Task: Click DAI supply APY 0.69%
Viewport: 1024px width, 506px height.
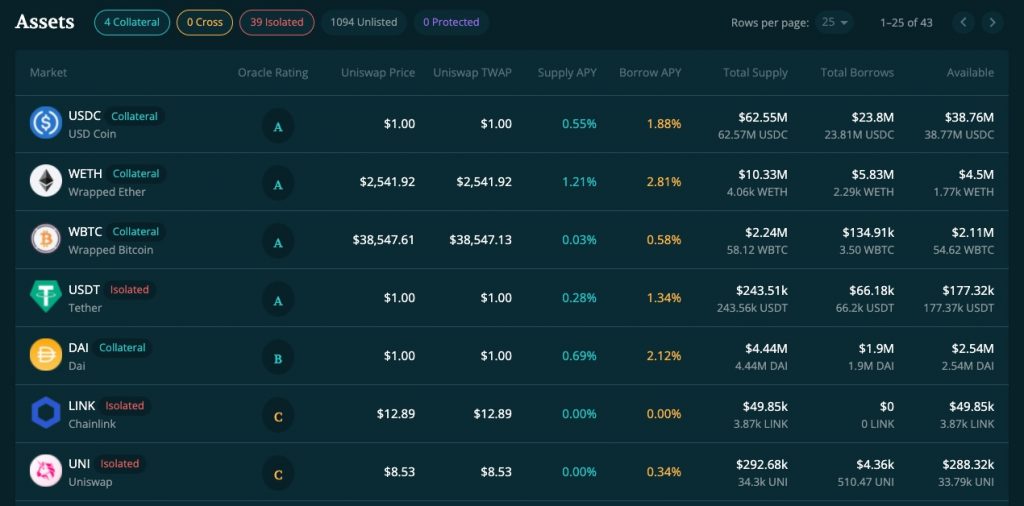Action: (x=579, y=356)
